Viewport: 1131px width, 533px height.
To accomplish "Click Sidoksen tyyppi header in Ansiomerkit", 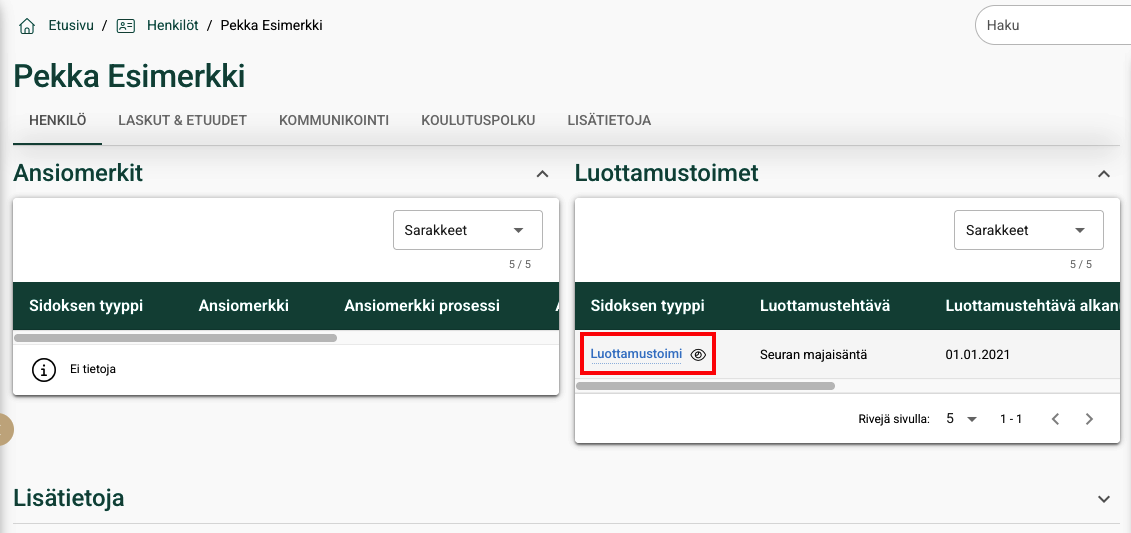I will point(86,306).
